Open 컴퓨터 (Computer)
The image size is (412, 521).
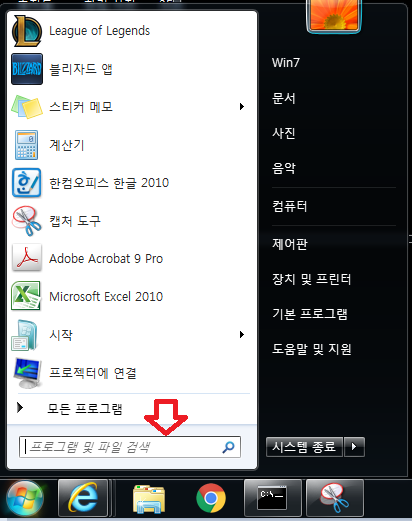(x=289, y=206)
